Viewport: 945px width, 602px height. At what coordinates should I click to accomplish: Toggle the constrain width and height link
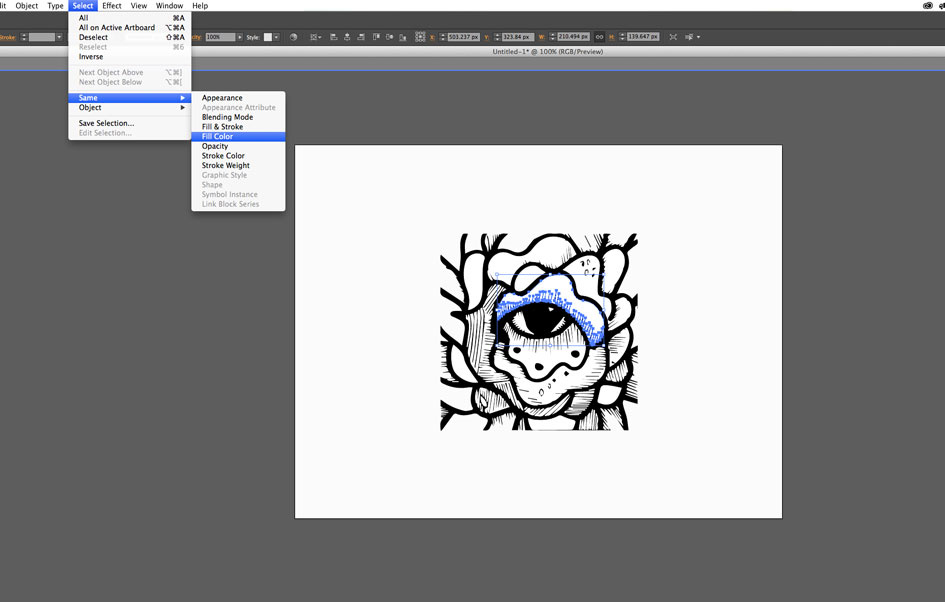point(601,37)
